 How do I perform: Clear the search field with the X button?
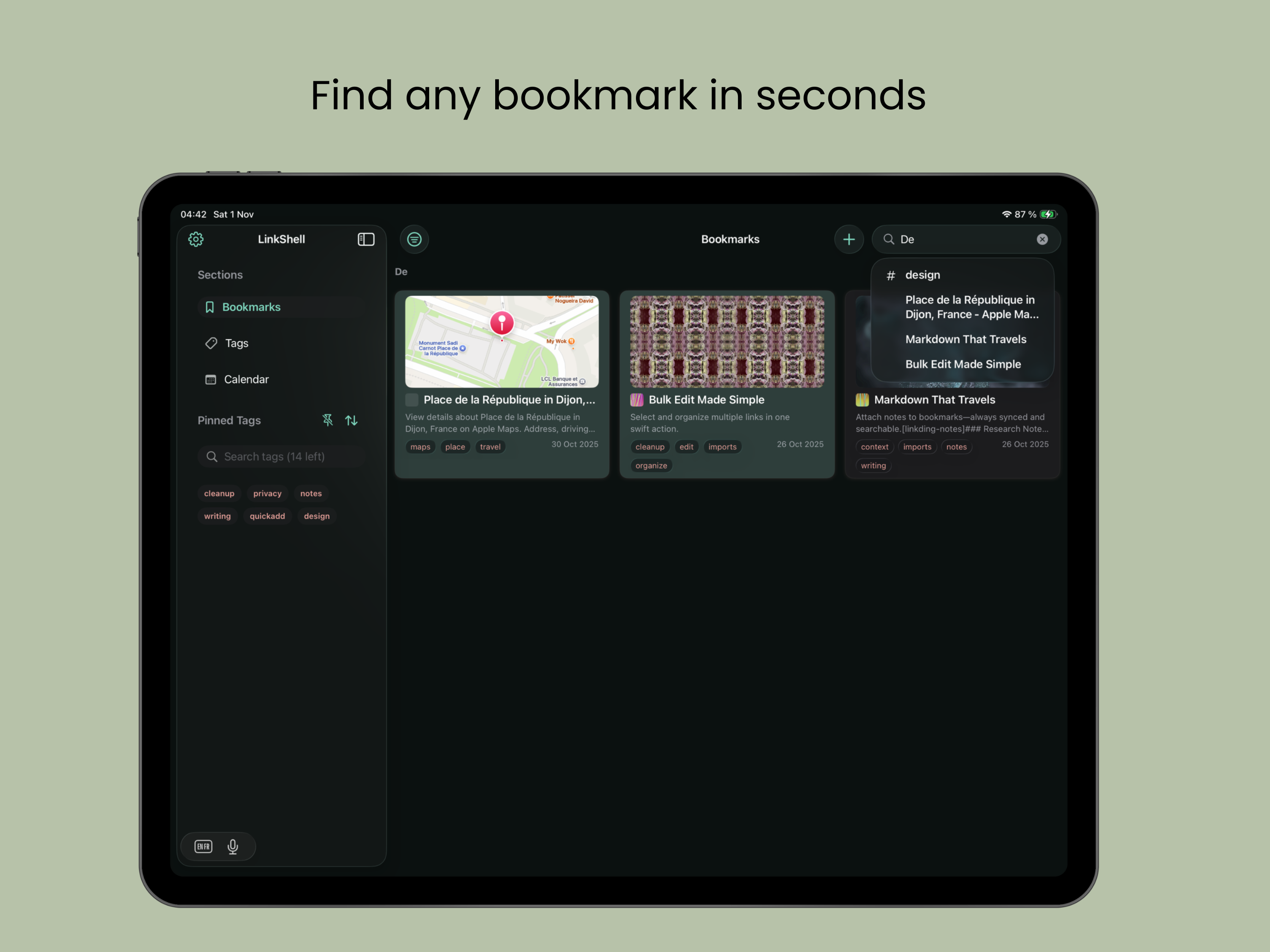tap(1042, 239)
